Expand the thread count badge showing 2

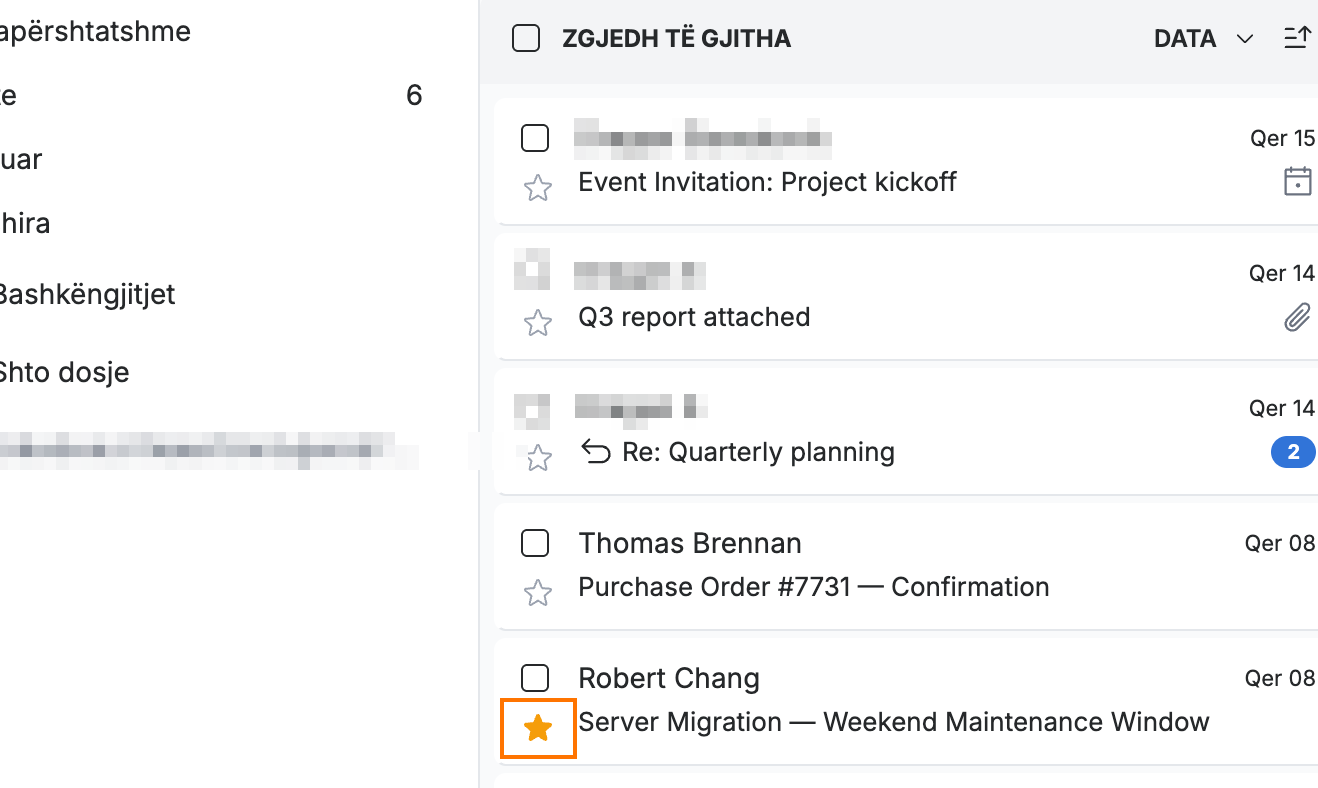1293,453
